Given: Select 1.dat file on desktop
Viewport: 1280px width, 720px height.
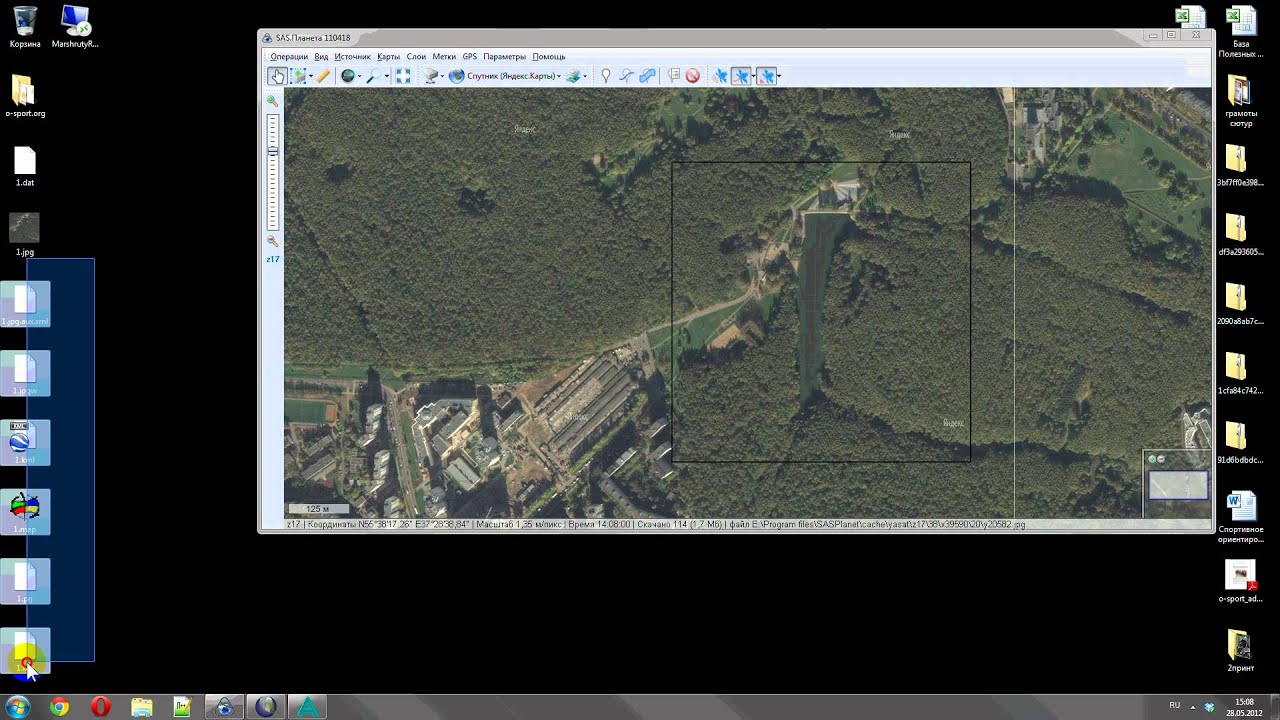Looking at the screenshot, I should [25, 166].
